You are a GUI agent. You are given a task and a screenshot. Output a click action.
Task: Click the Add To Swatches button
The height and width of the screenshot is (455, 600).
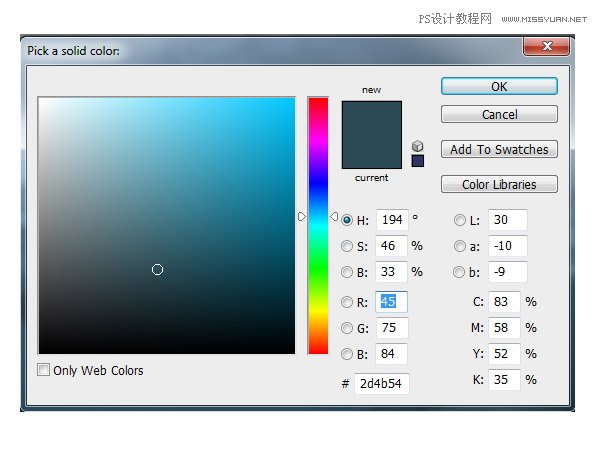coord(499,149)
